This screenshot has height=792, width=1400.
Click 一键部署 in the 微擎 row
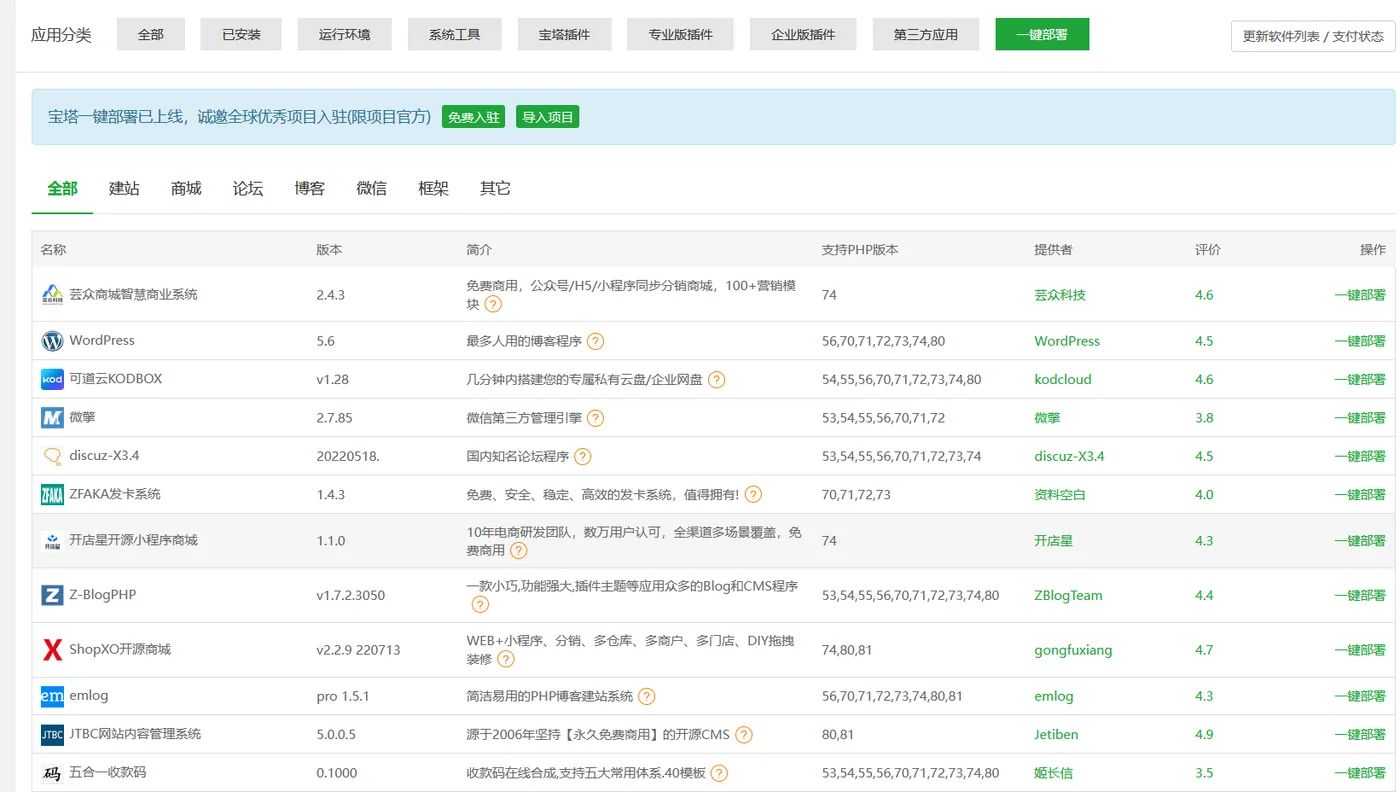(1360, 418)
